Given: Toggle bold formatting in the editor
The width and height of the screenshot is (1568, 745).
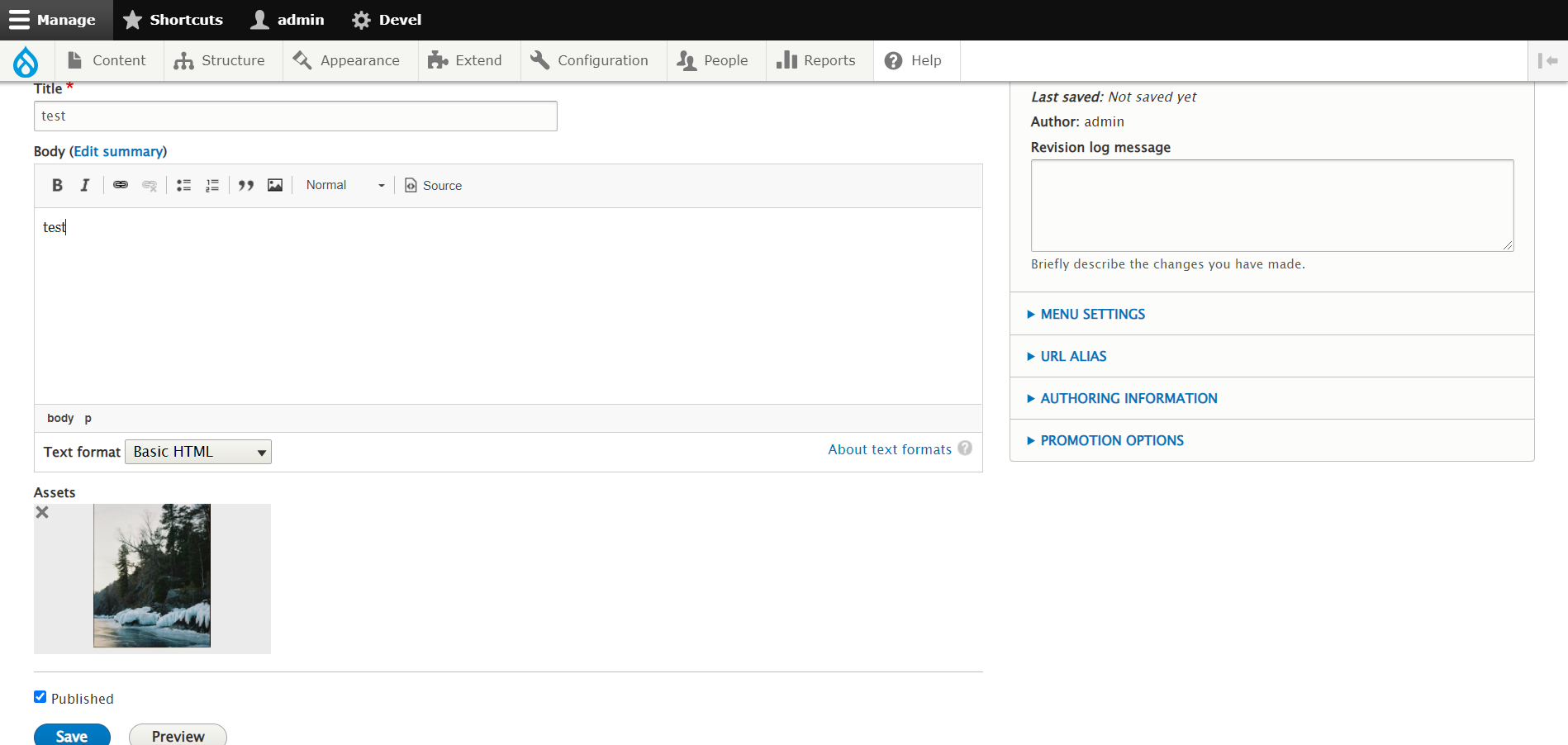Looking at the screenshot, I should [x=56, y=185].
